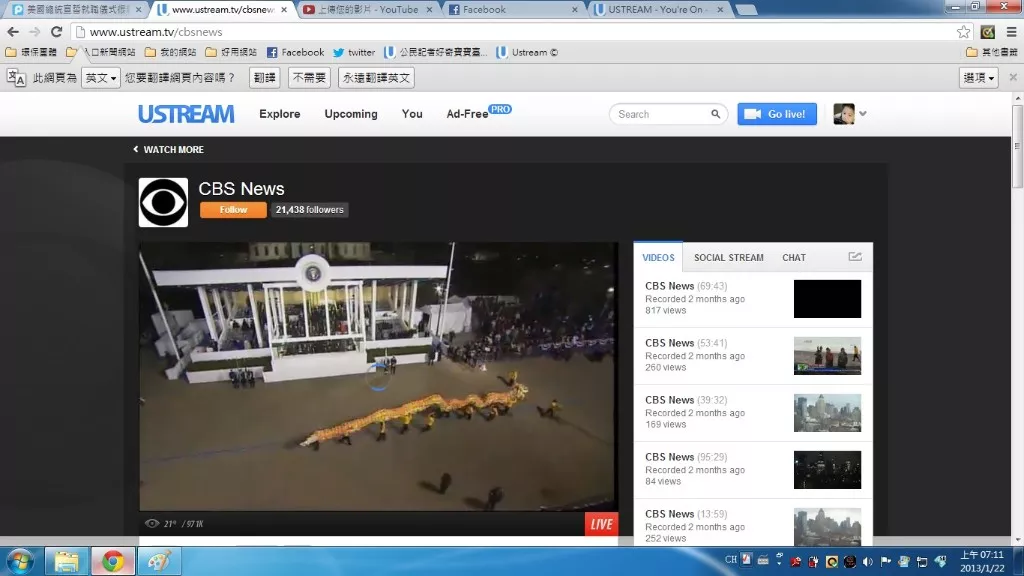Viewport: 1024px width, 576px height.
Task: Click the browser forward arrow
Action: click(35, 31)
